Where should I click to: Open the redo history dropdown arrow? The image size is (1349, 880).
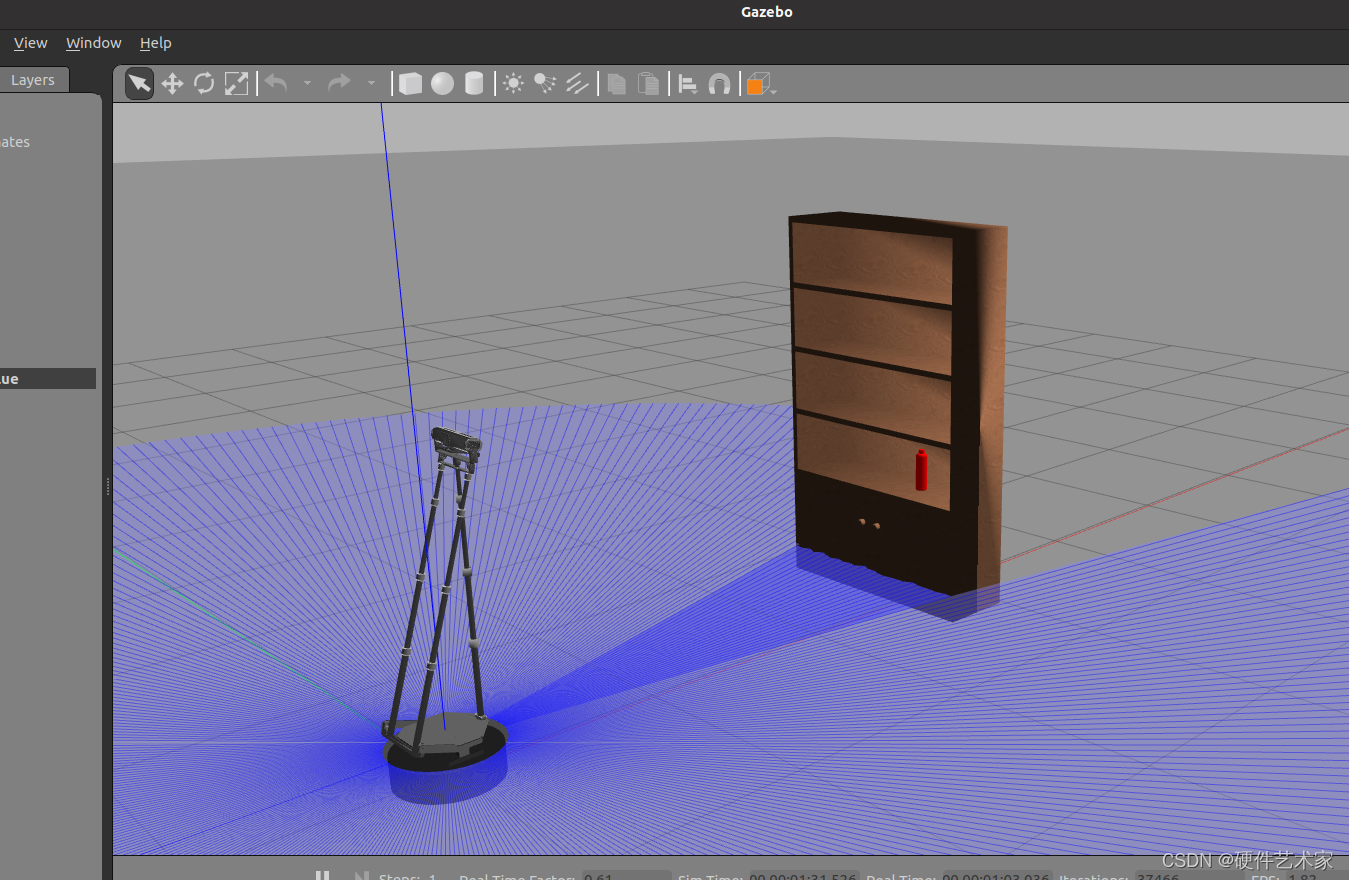tap(371, 83)
